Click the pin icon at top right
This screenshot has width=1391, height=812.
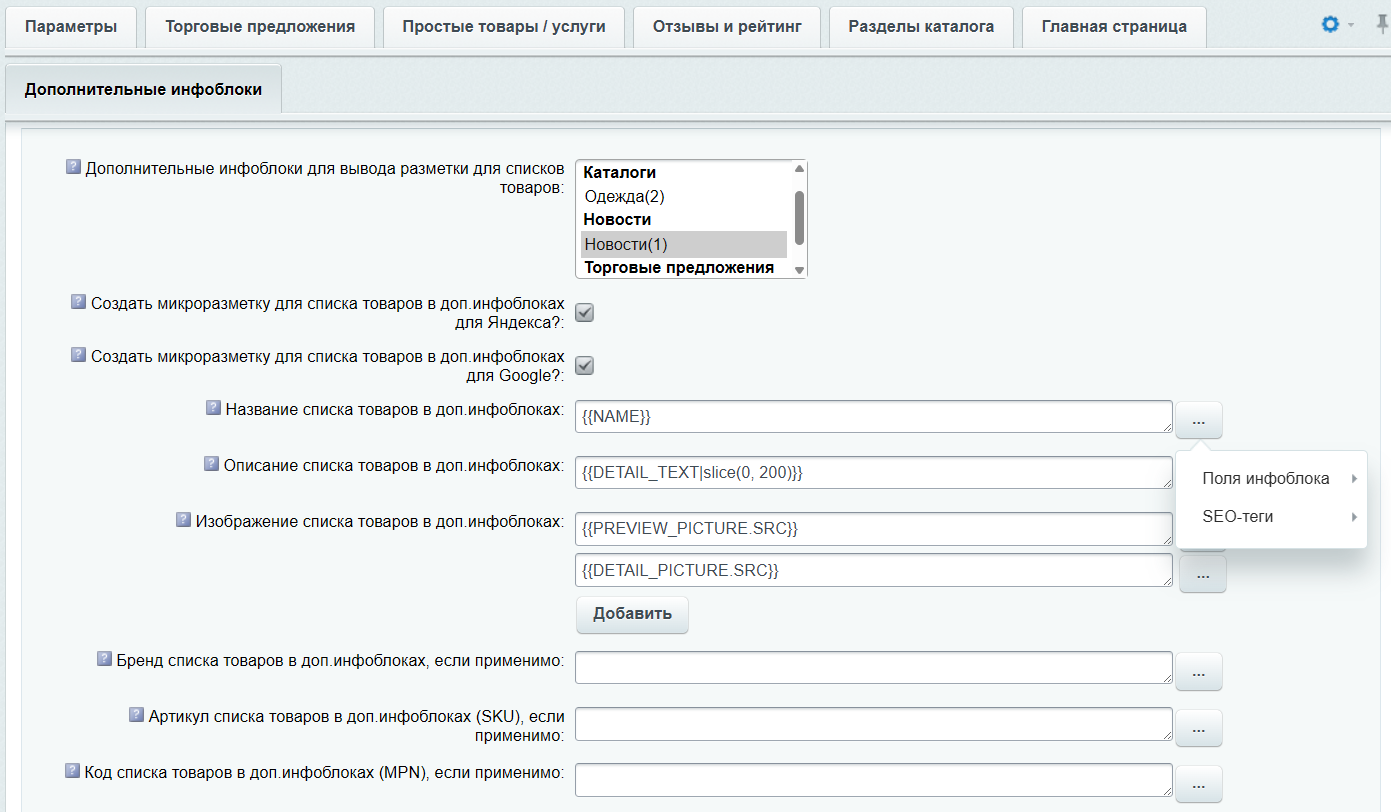(x=1382, y=25)
